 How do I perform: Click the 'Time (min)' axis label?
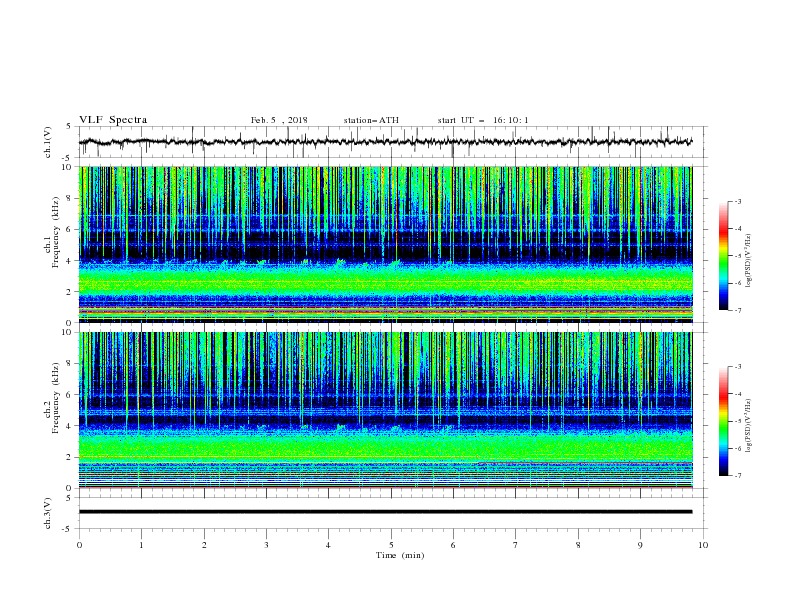400,555
